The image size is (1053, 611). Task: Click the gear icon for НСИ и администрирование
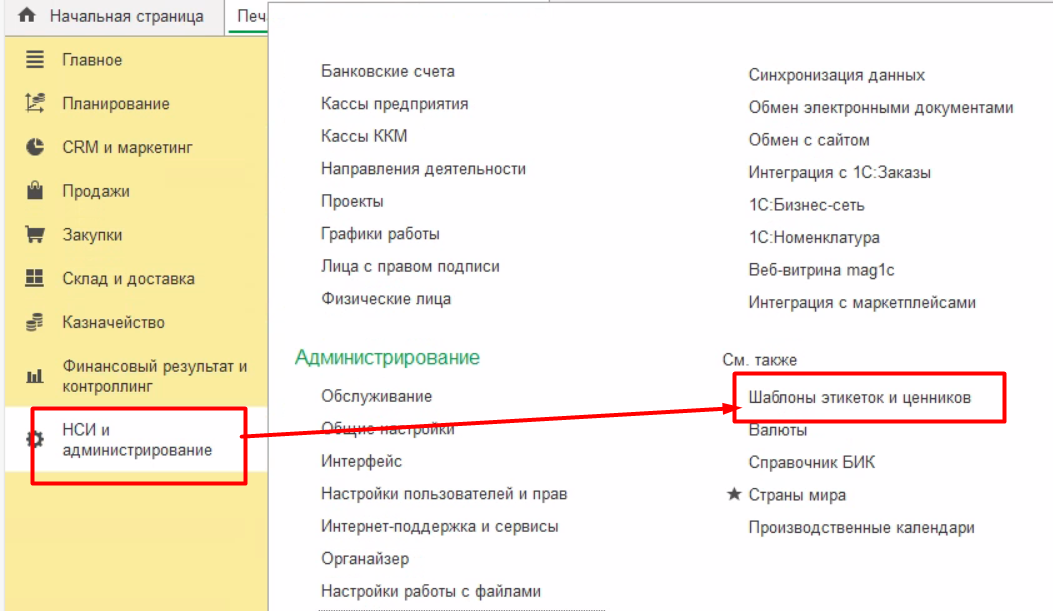35,439
